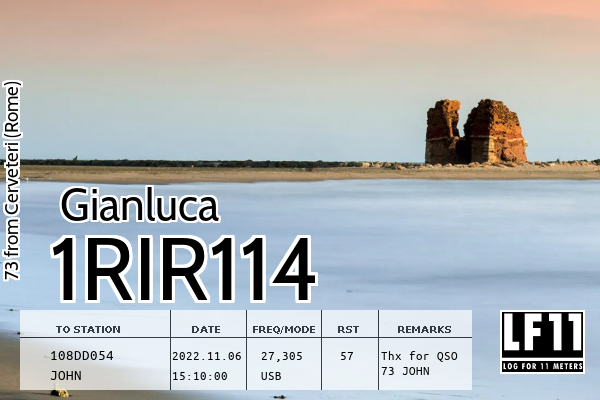This screenshot has height=400, width=600.
Task: Select the date 2022.11.06
Action: (x=207, y=355)
